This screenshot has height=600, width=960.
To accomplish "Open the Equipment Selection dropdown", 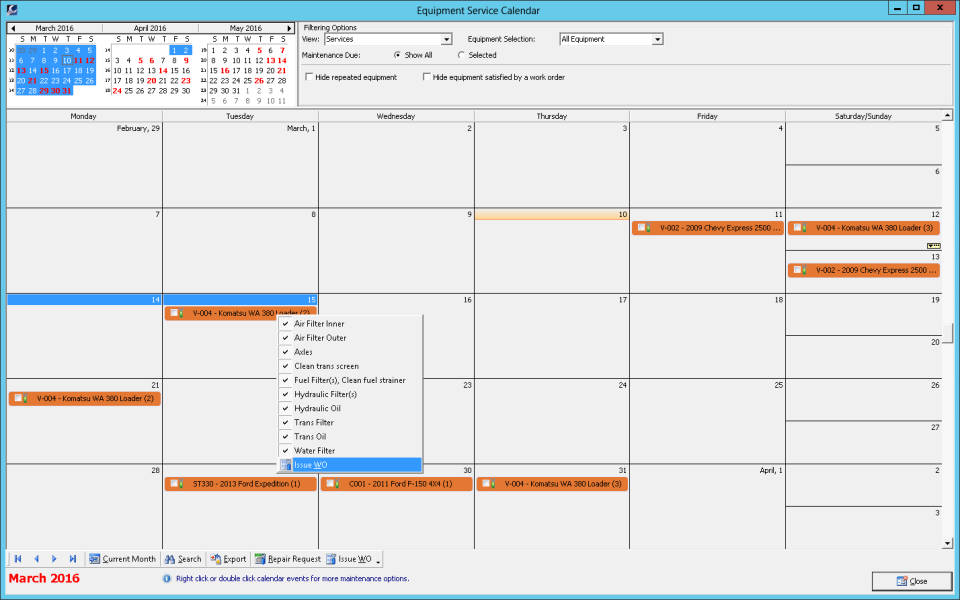I will (x=656, y=39).
